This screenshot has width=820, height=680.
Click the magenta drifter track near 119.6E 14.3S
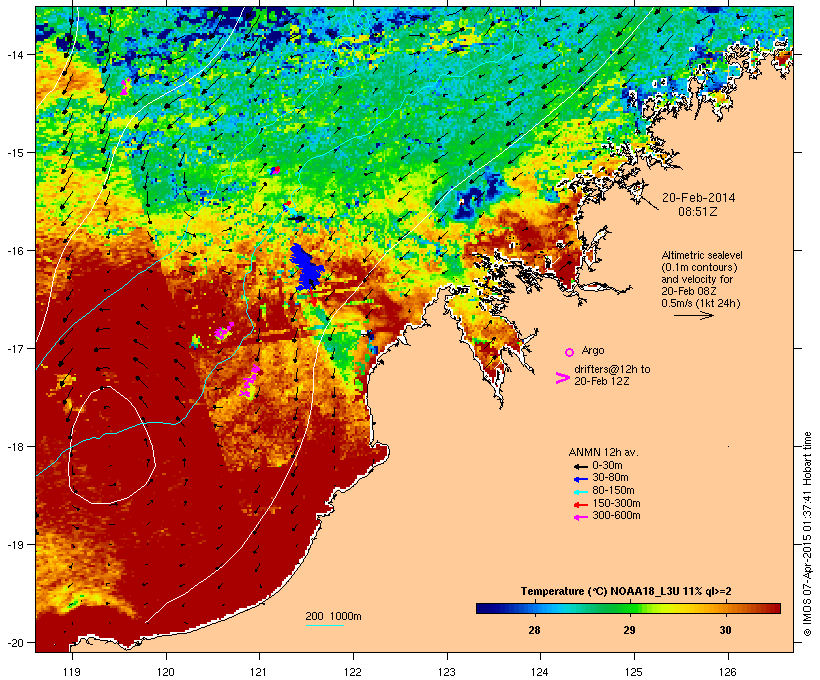tap(126, 86)
